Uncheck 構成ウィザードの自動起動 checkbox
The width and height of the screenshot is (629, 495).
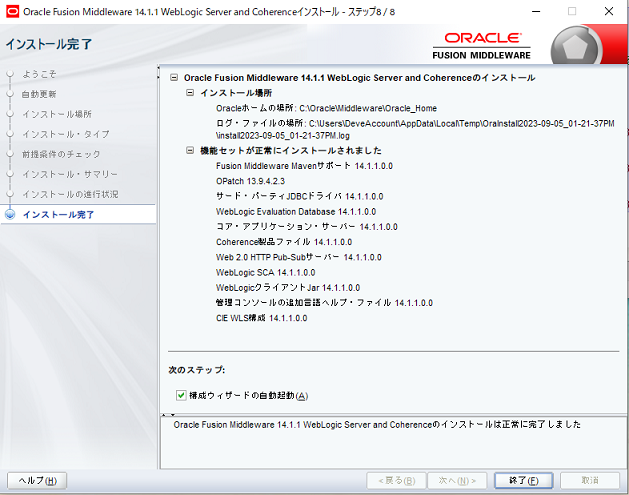click(x=181, y=396)
